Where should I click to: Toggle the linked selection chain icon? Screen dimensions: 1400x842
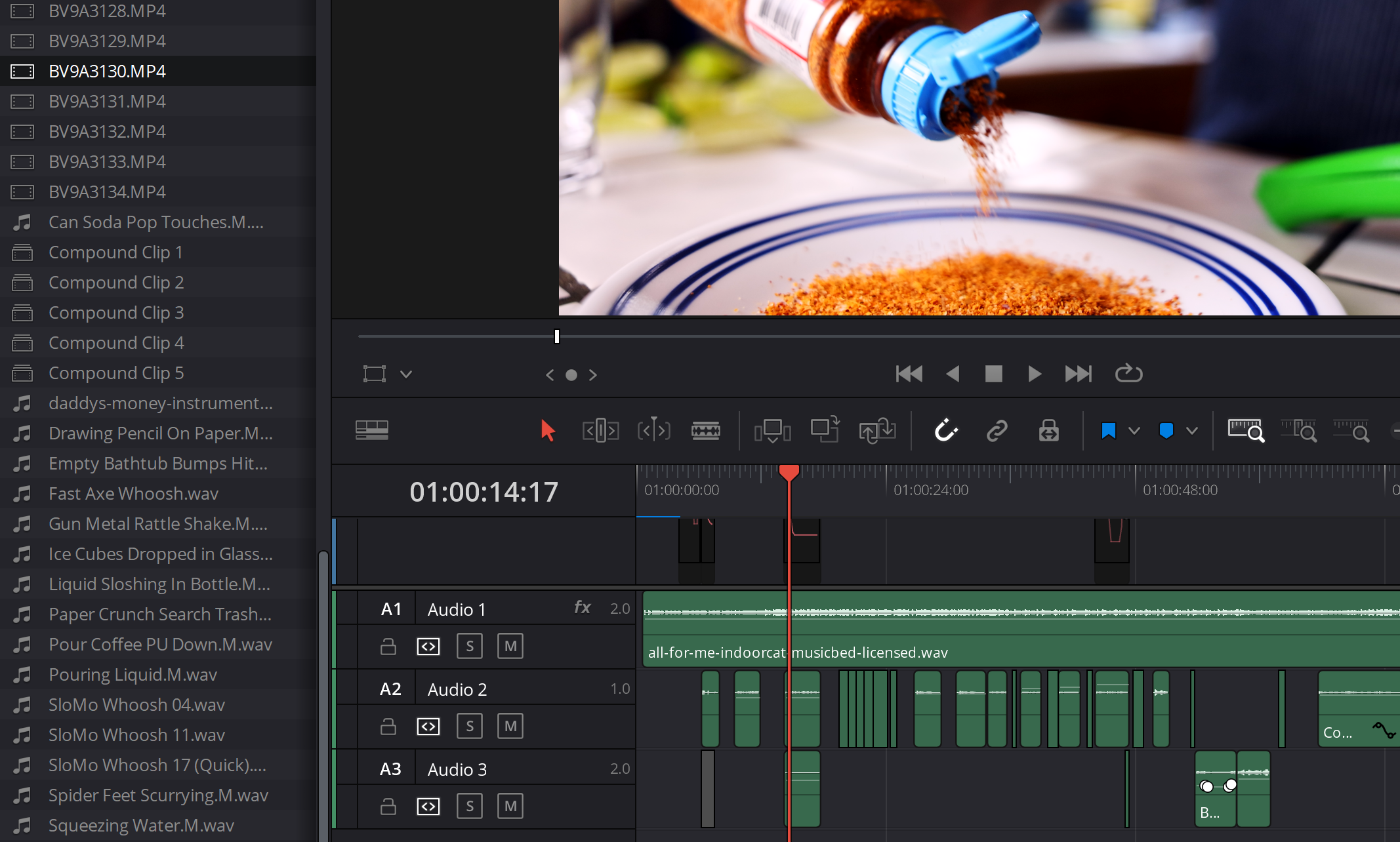[x=997, y=431]
